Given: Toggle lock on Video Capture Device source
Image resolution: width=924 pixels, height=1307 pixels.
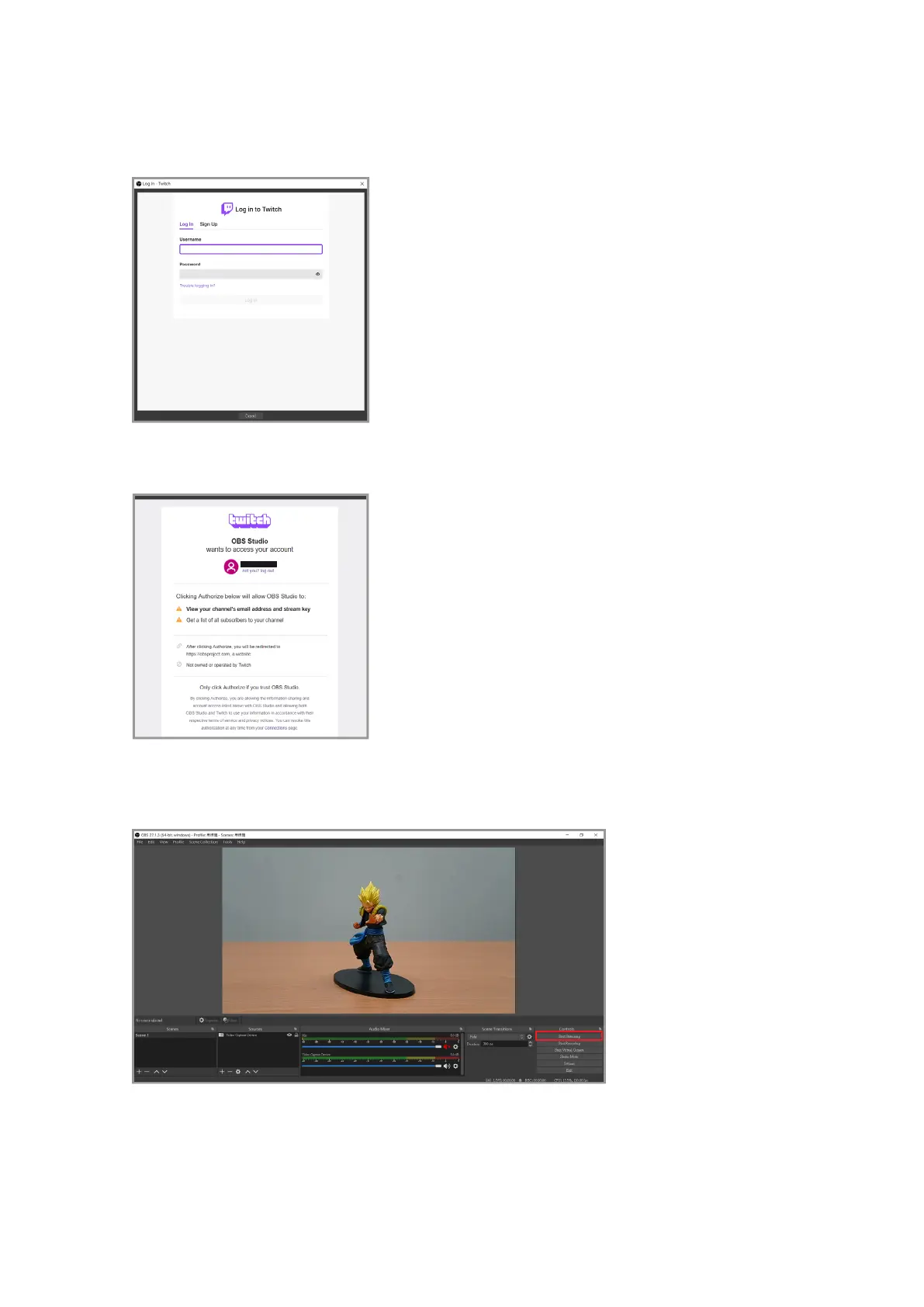Looking at the screenshot, I should [296, 1035].
